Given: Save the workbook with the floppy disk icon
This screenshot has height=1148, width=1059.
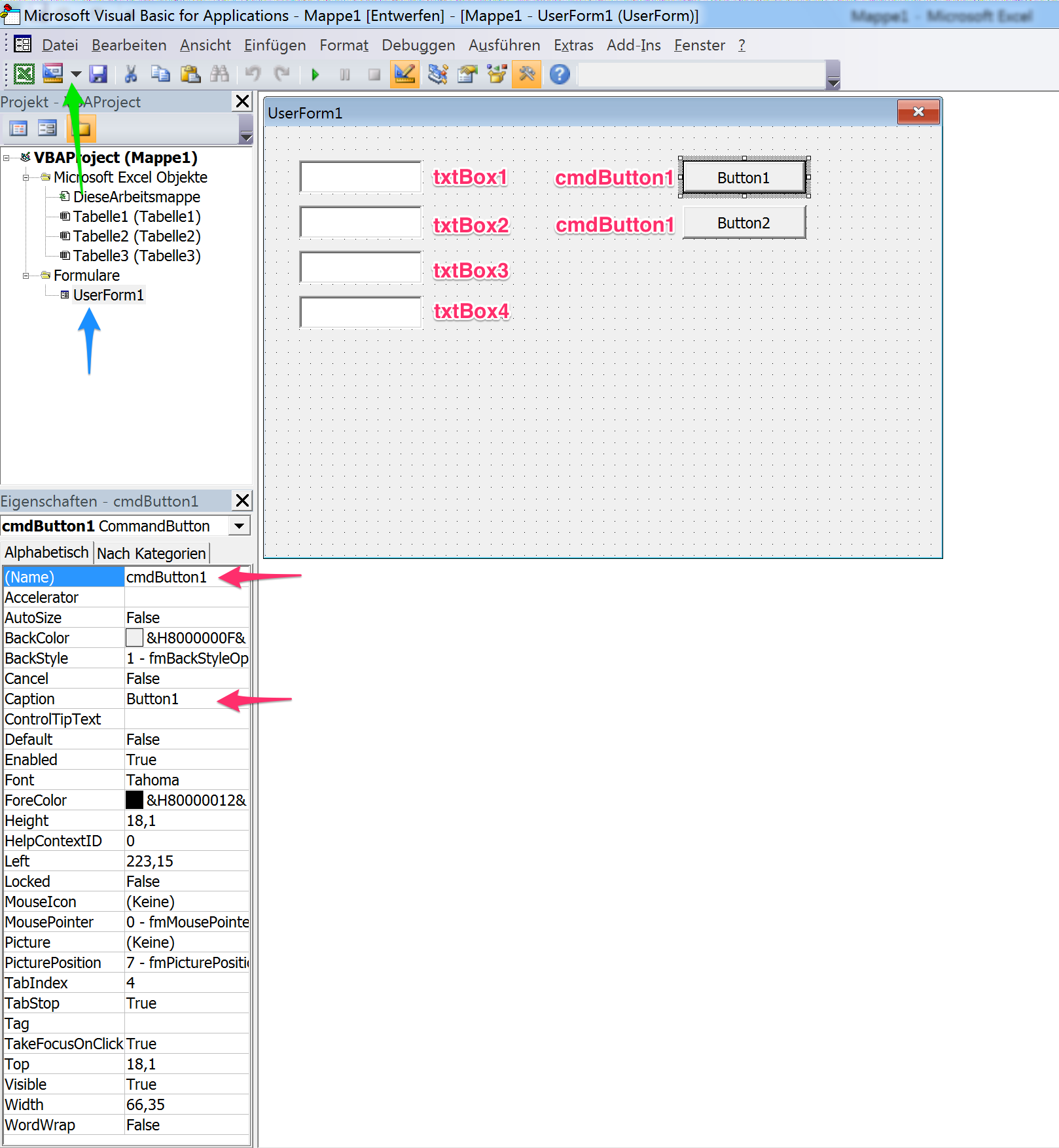Looking at the screenshot, I should click(98, 75).
